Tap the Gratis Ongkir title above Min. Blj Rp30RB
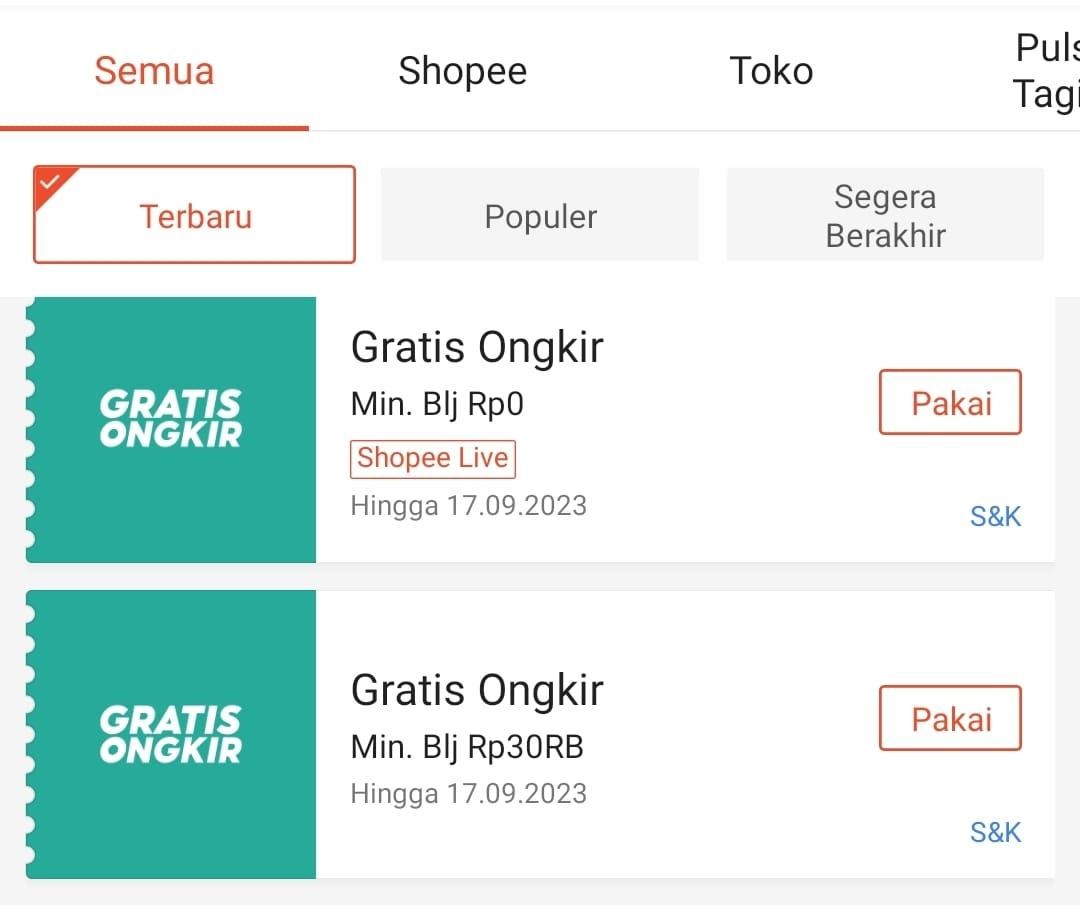Screen dimensions: 1080x905 [477, 691]
